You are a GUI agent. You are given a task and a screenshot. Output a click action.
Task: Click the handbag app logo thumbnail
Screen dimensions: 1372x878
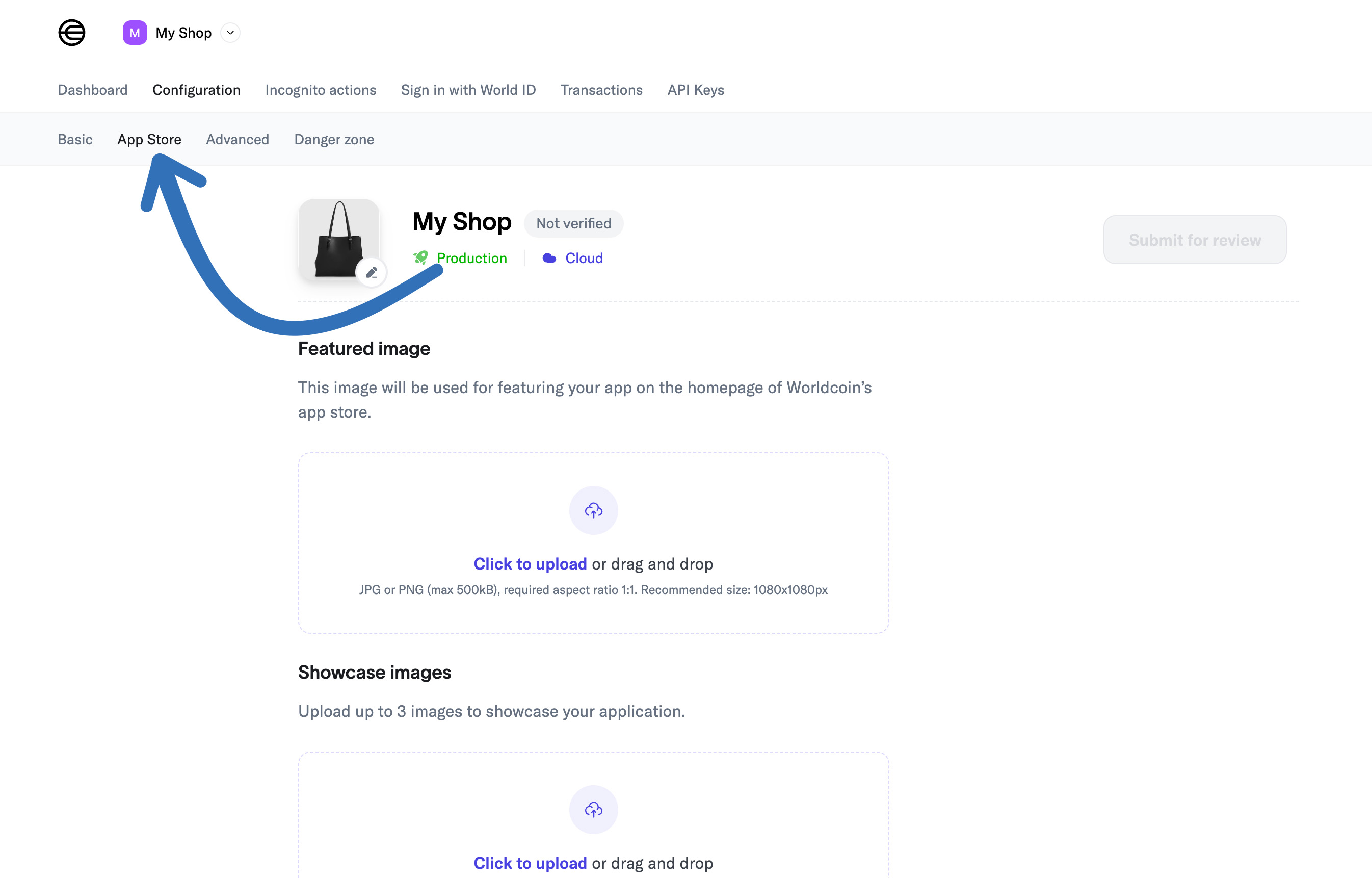339,240
